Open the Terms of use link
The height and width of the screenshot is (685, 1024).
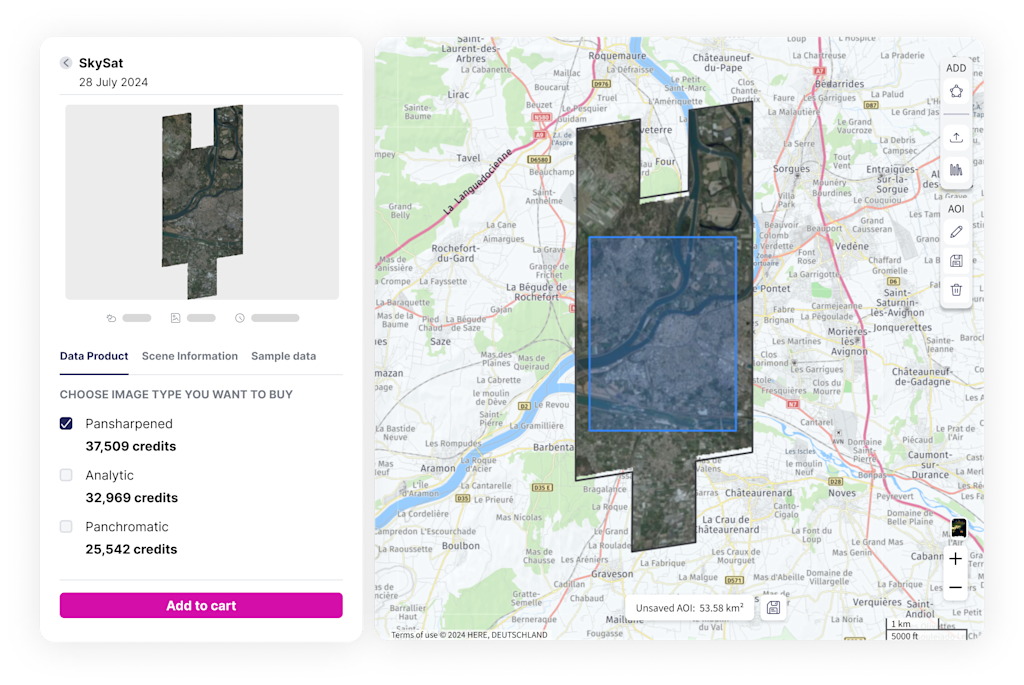pos(414,635)
